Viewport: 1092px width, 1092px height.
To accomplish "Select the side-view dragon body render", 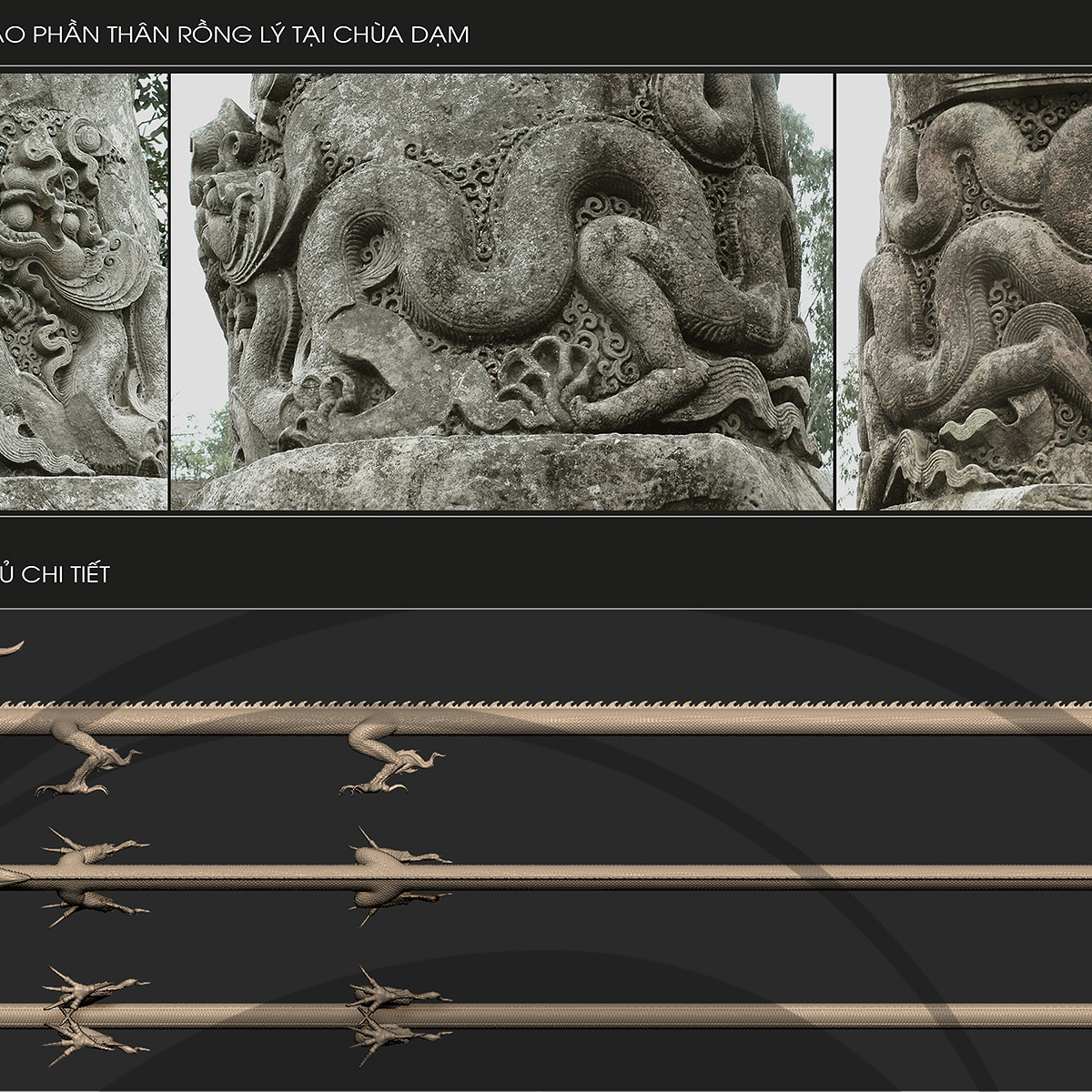I will (546, 746).
